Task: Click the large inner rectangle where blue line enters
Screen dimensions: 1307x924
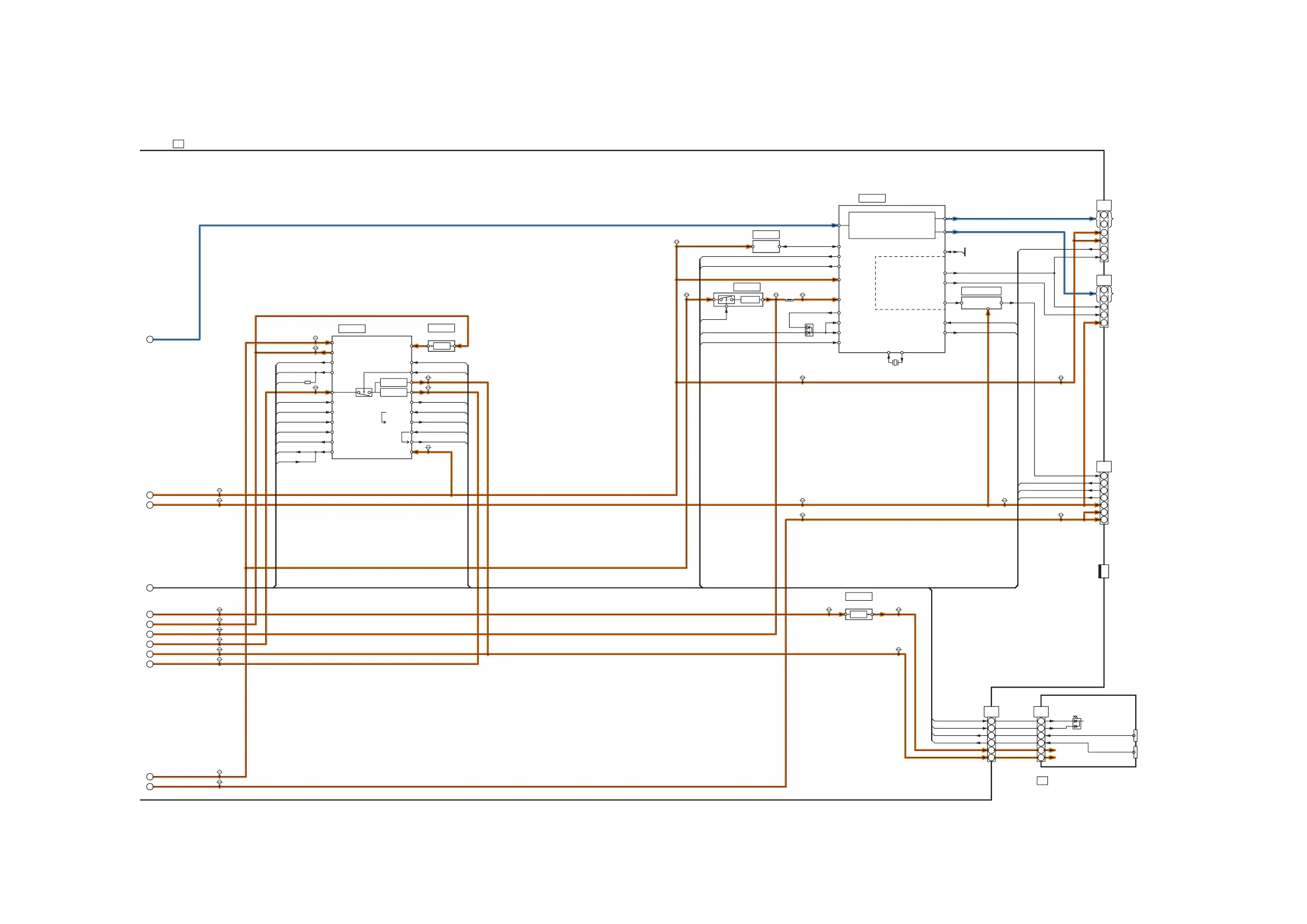Action: click(892, 226)
